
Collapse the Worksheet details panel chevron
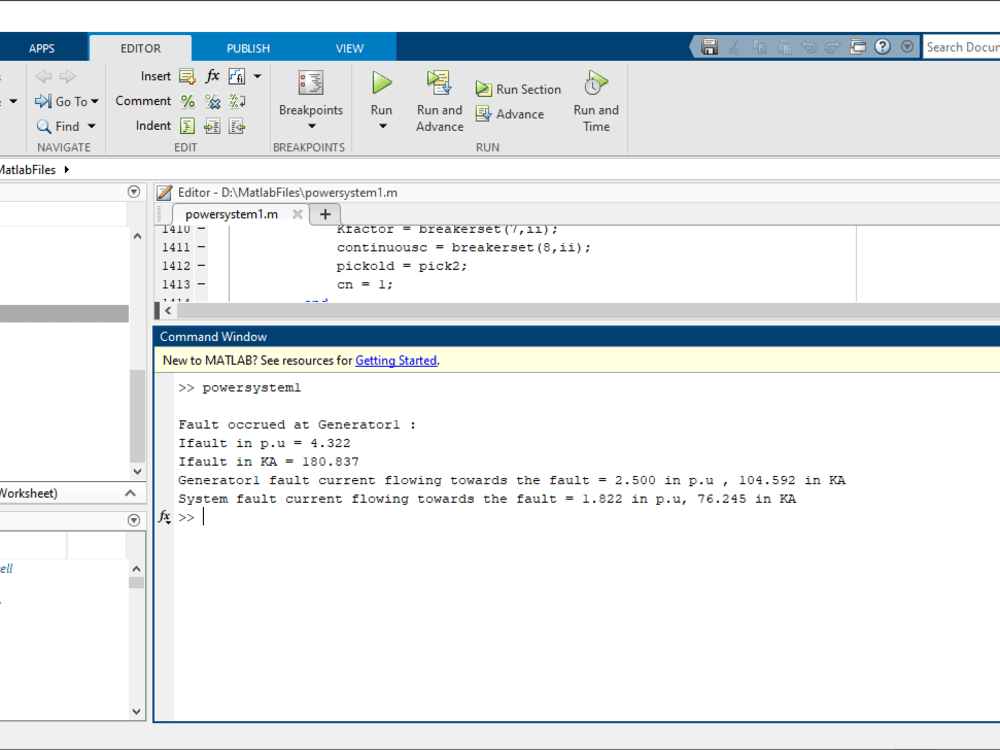[x=130, y=493]
